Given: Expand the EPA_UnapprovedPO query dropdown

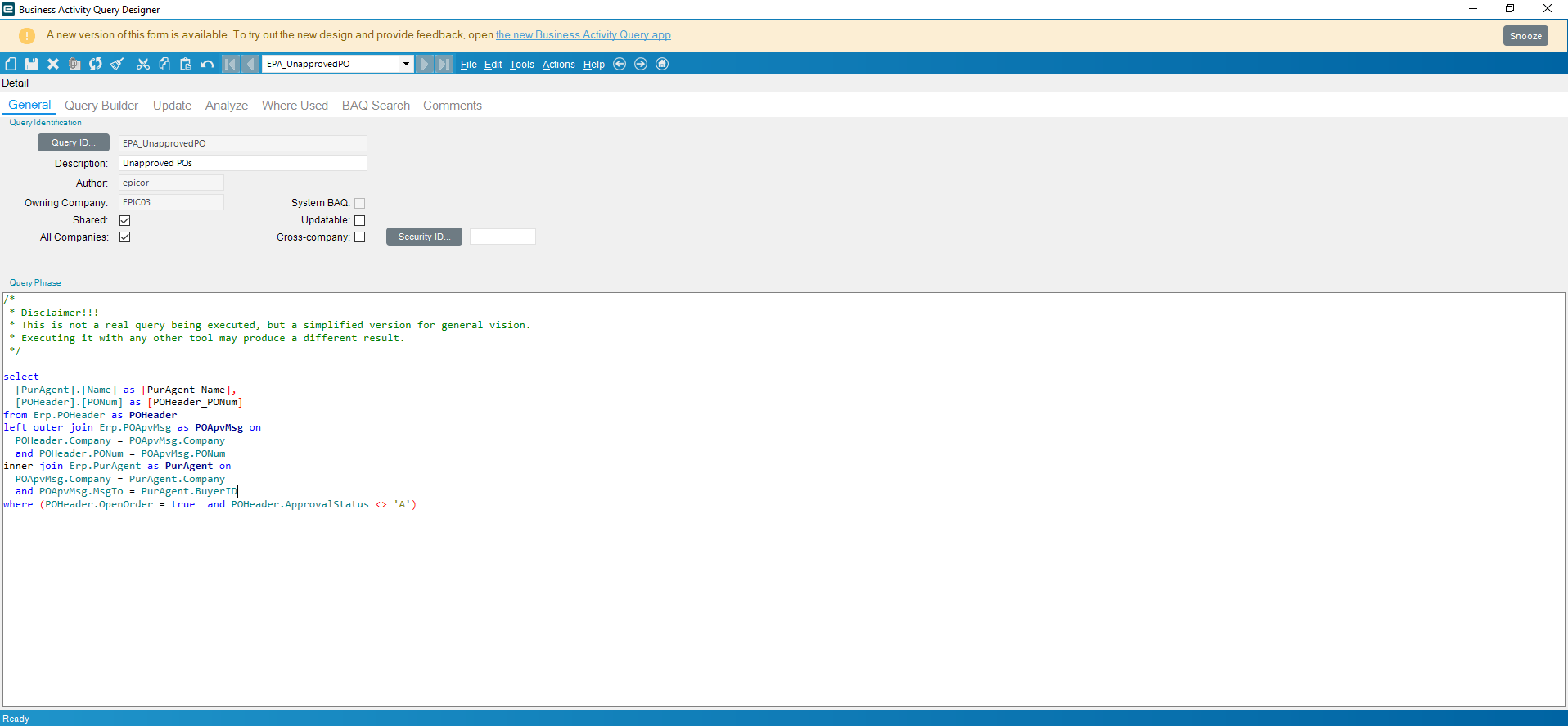Looking at the screenshot, I should click(x=406, y=64).
